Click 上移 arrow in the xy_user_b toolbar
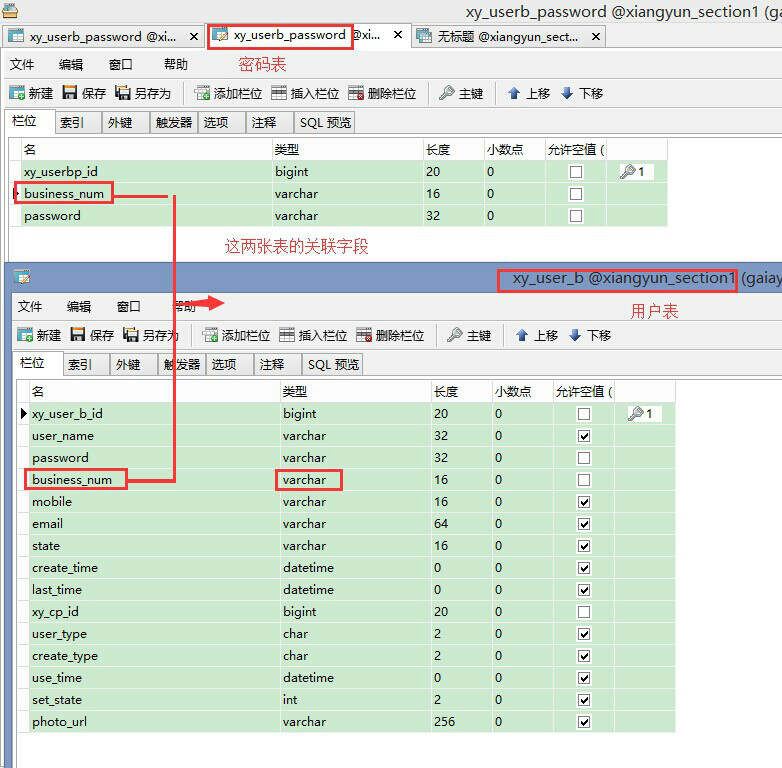This screenshot has height=768, width=782. [522, 335]
